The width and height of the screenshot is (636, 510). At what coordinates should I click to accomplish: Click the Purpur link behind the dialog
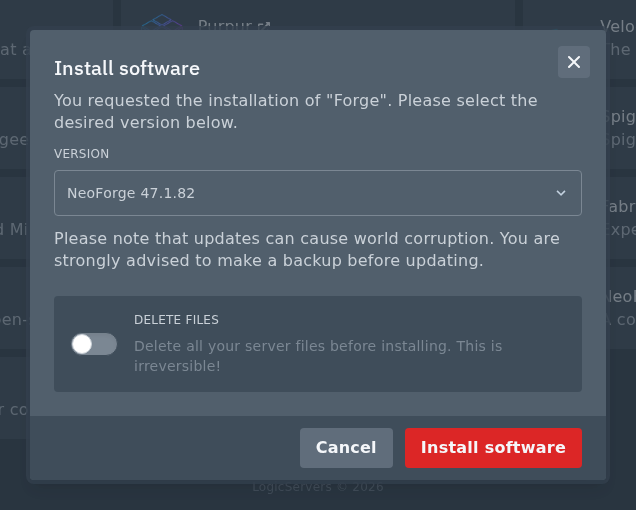coord(234,24)
